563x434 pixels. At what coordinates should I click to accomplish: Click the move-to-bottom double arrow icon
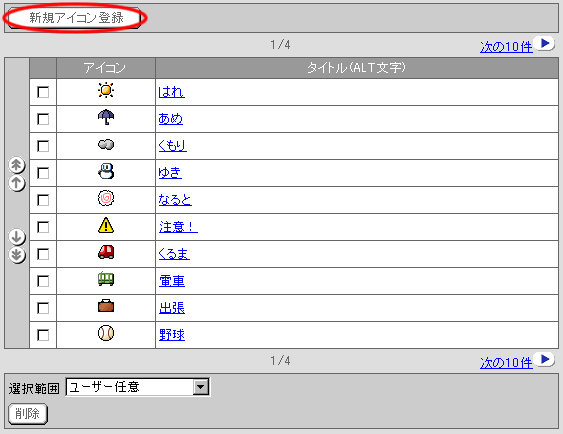click(x=17, y=255)
